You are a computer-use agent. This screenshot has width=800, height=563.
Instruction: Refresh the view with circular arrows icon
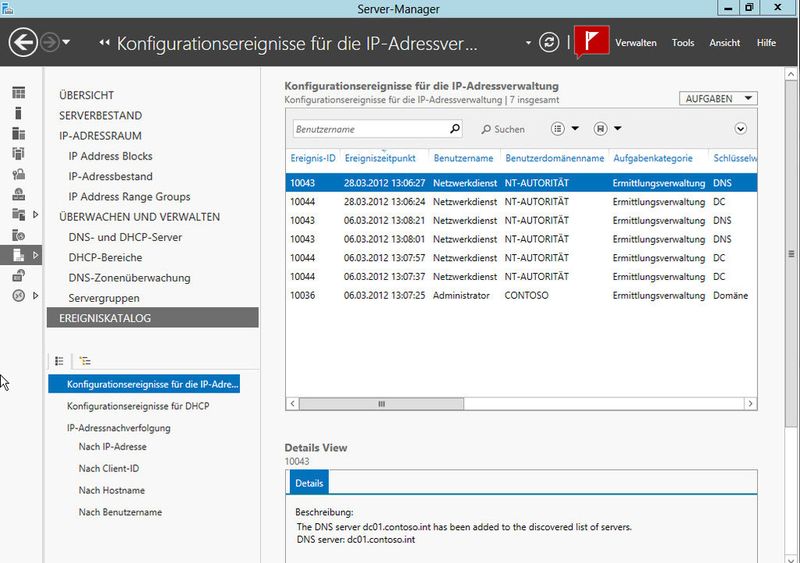pos(549,42)
